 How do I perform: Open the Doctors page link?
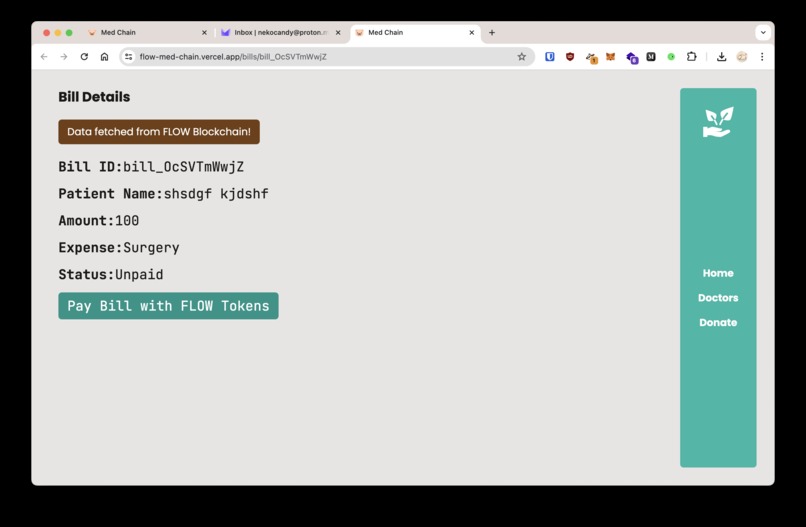(718, 298)
